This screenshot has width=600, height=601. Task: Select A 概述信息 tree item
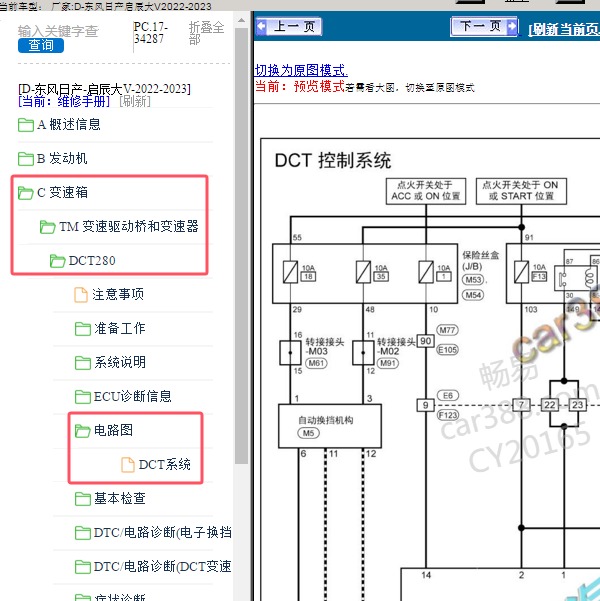click(69, 125)
